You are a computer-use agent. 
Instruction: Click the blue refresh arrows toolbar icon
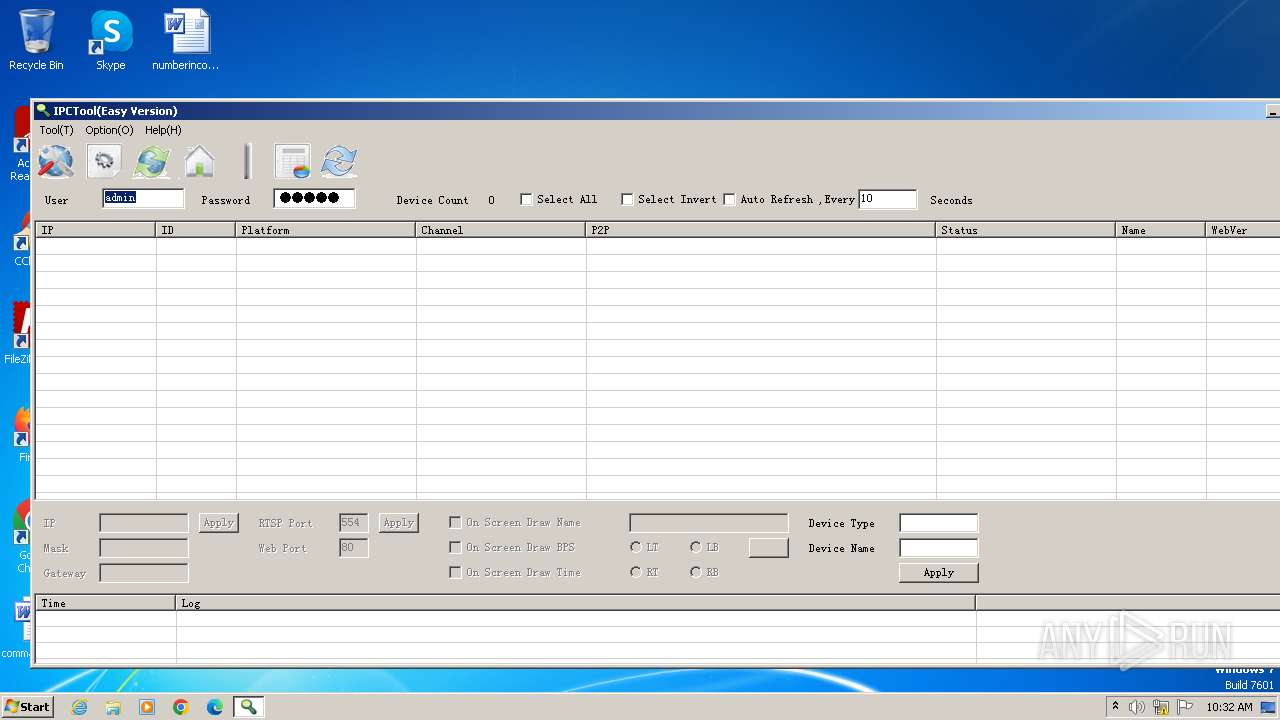point(340,161)
